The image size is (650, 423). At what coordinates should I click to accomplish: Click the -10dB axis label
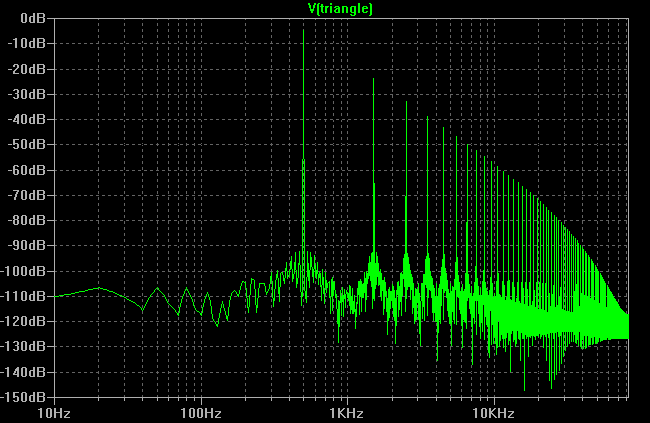(27, 43)
